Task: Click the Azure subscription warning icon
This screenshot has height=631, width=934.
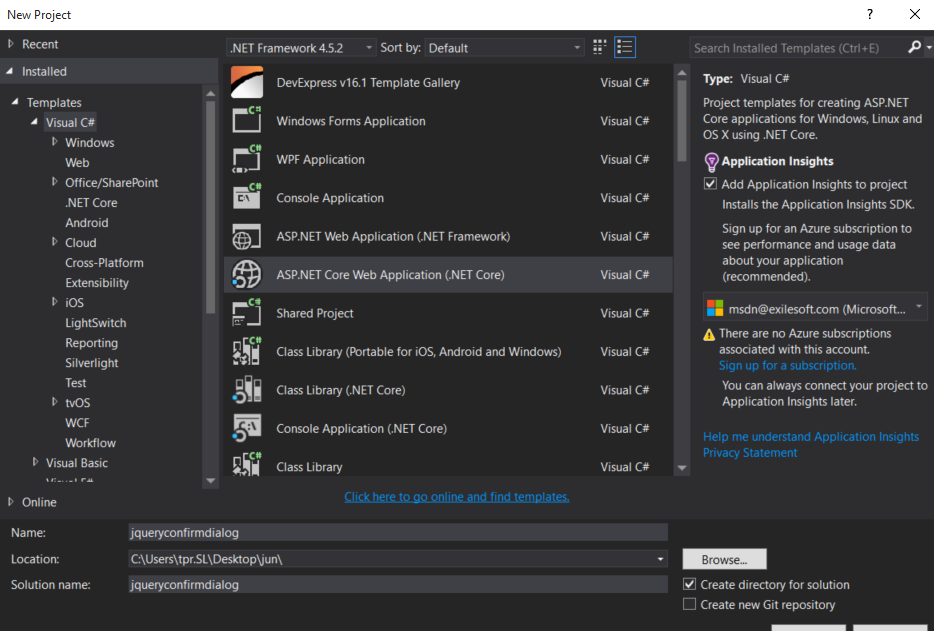Action: tap(709, 335)
